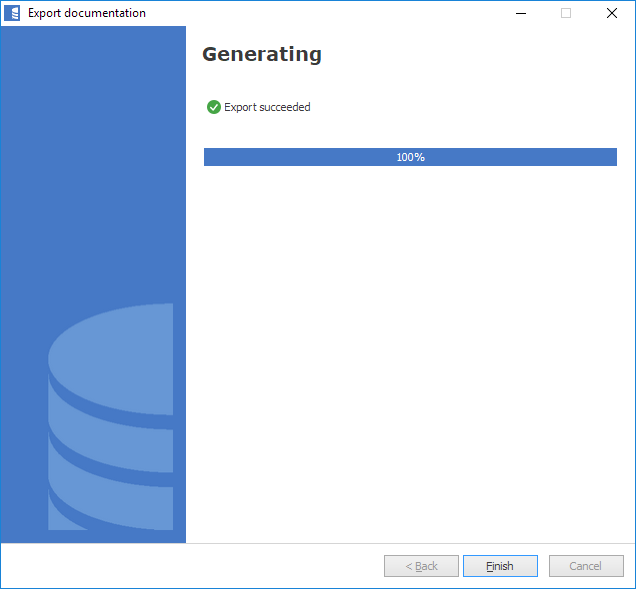Click the greyed-out maximize button
The width and height of the screenshot is (636, 589).
pyautogui.click(x=566, y=13)
